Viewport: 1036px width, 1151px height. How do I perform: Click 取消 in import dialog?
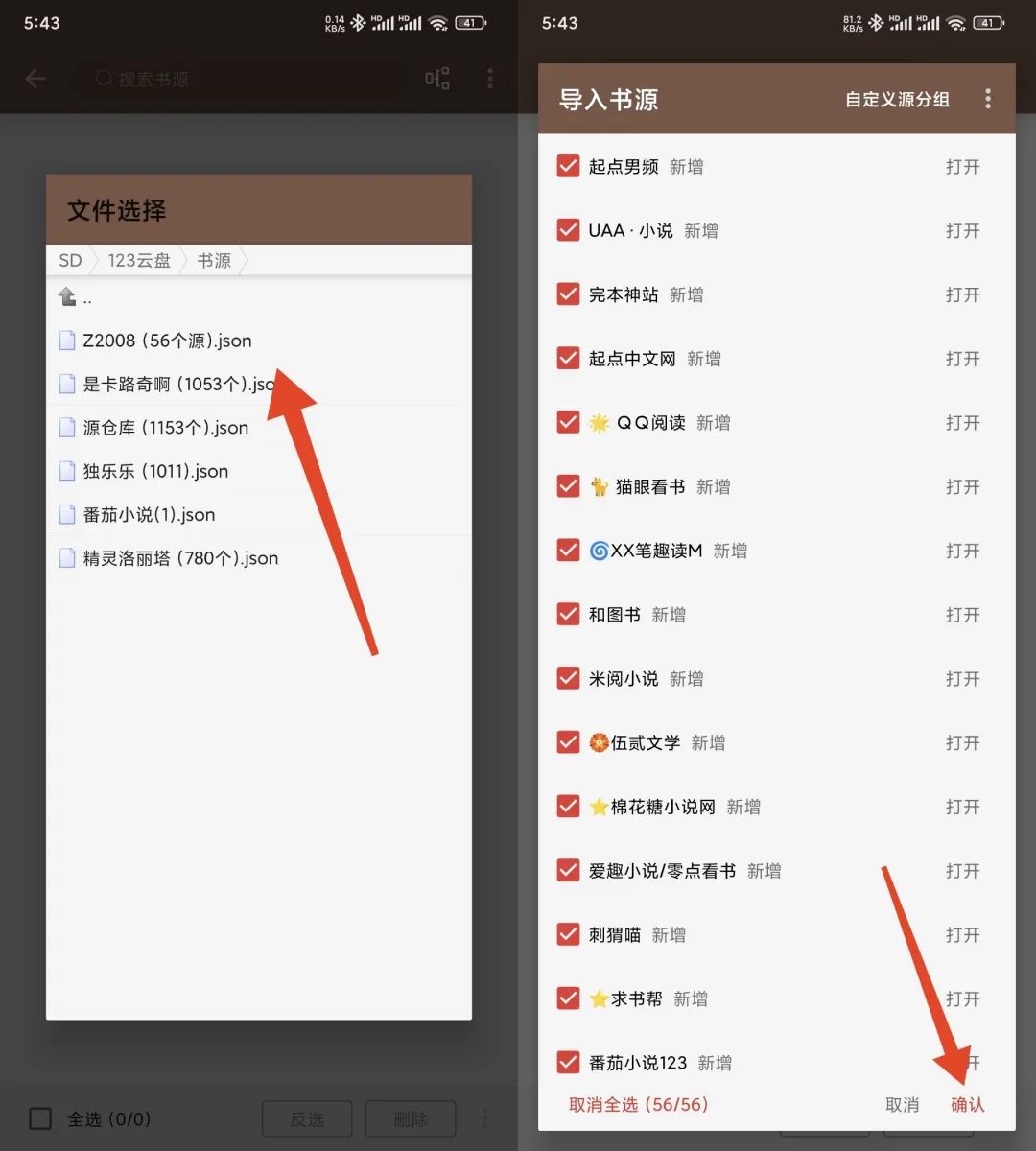pyautogui.click(x=902, y=1105)
